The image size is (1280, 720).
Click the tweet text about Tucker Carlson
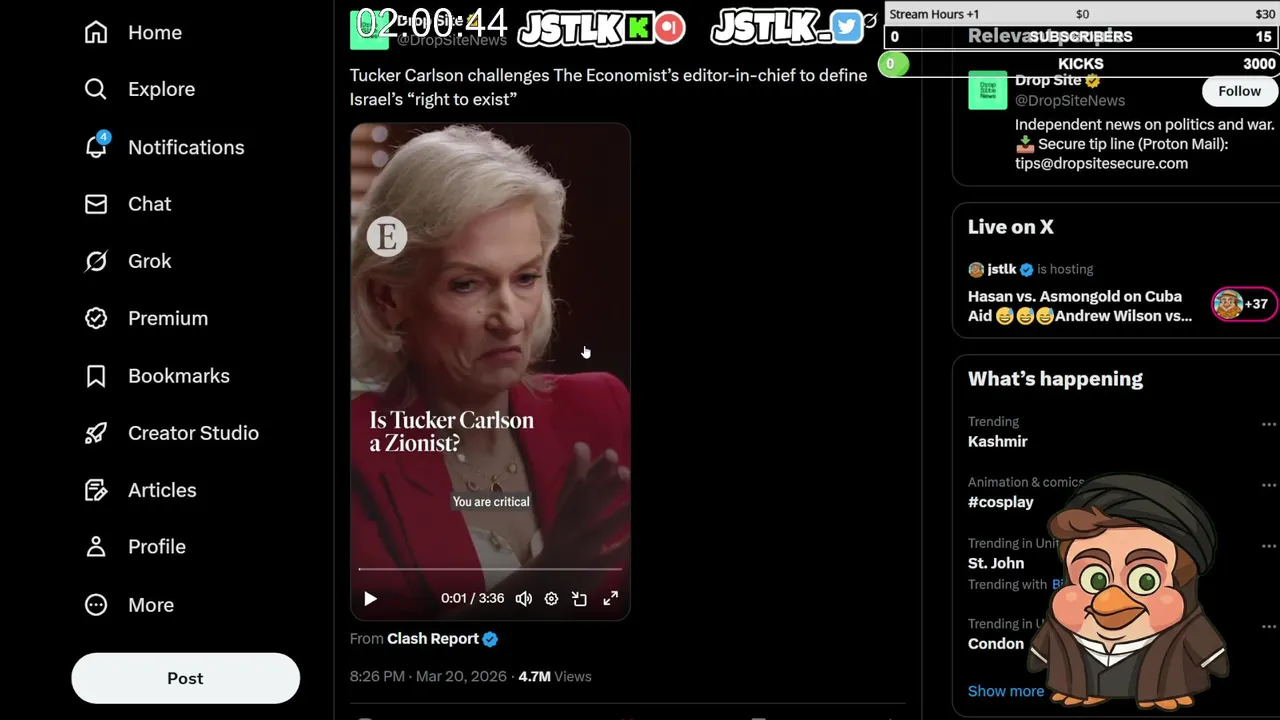(608, 87)
